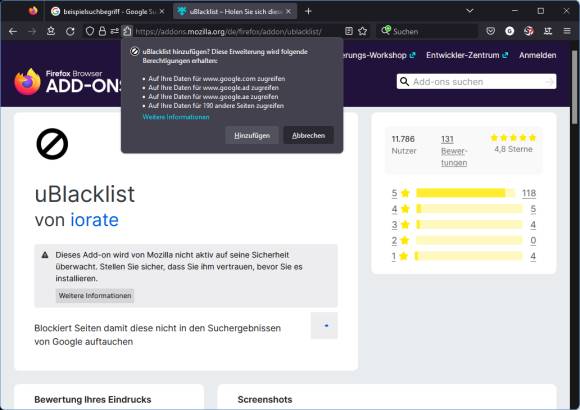Click the uBlacklist add-on icon
This screenshot has width=580, height=410.
52,144
